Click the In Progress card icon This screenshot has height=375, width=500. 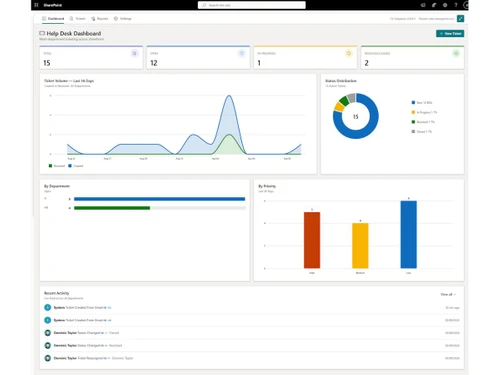(x=349, y=53)
